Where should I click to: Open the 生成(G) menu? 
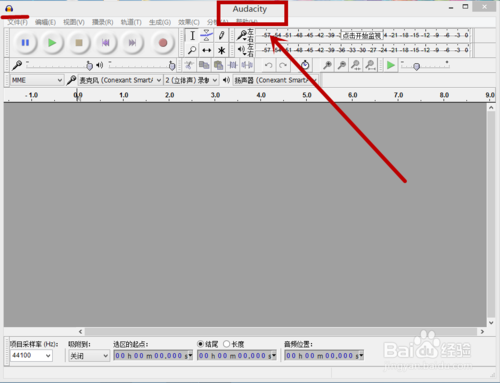tap(160, 22)
